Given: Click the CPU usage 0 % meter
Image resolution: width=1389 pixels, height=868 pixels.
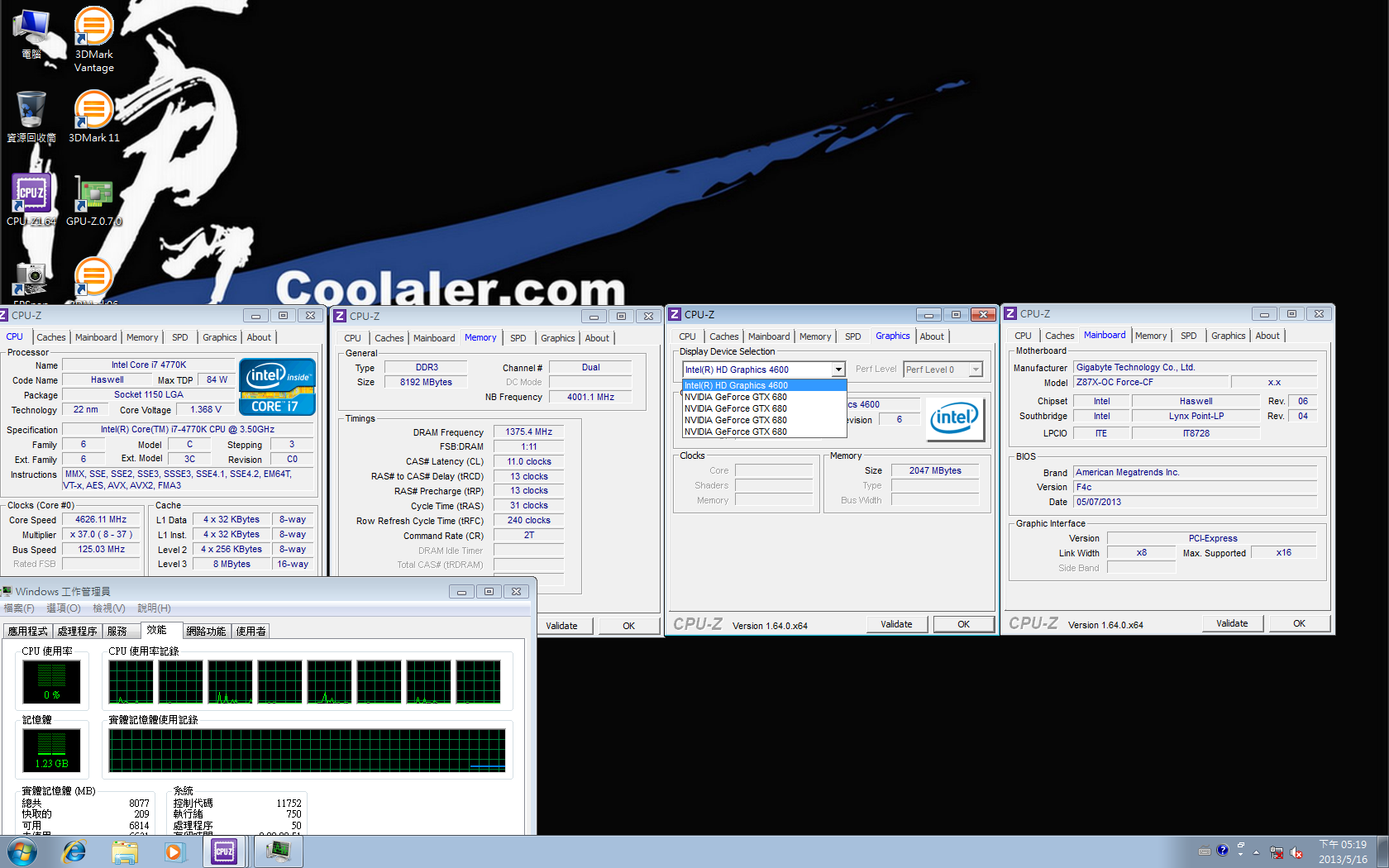Looking at the screenshot, I should point(51,681).
